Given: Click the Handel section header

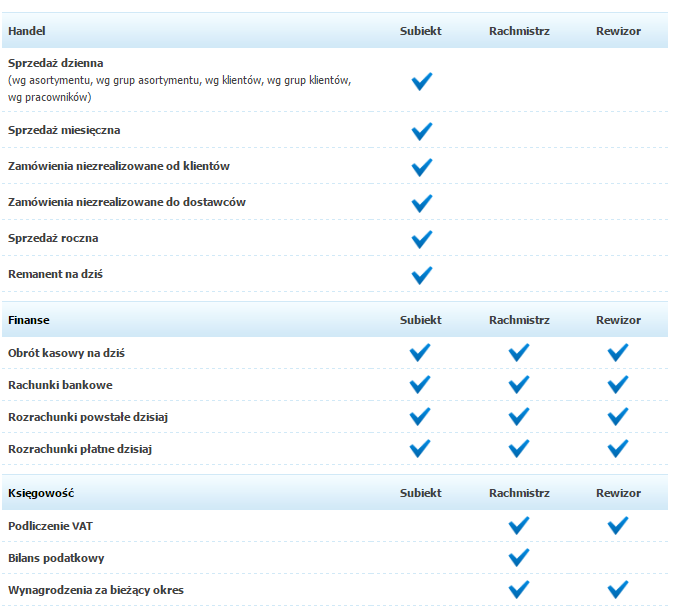Looking at the screenshot, I should [x=27, y=31].
